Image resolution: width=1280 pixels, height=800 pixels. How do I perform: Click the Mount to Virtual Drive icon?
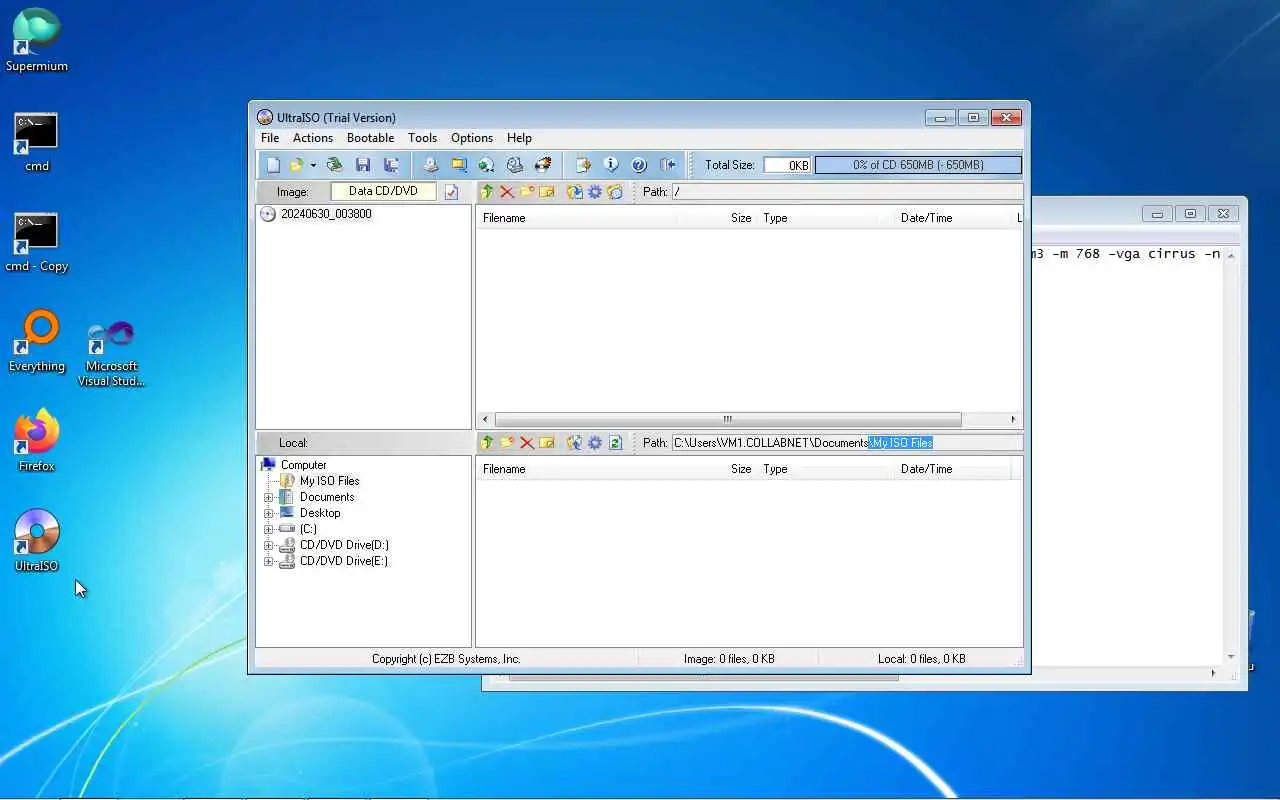(486, 165)
